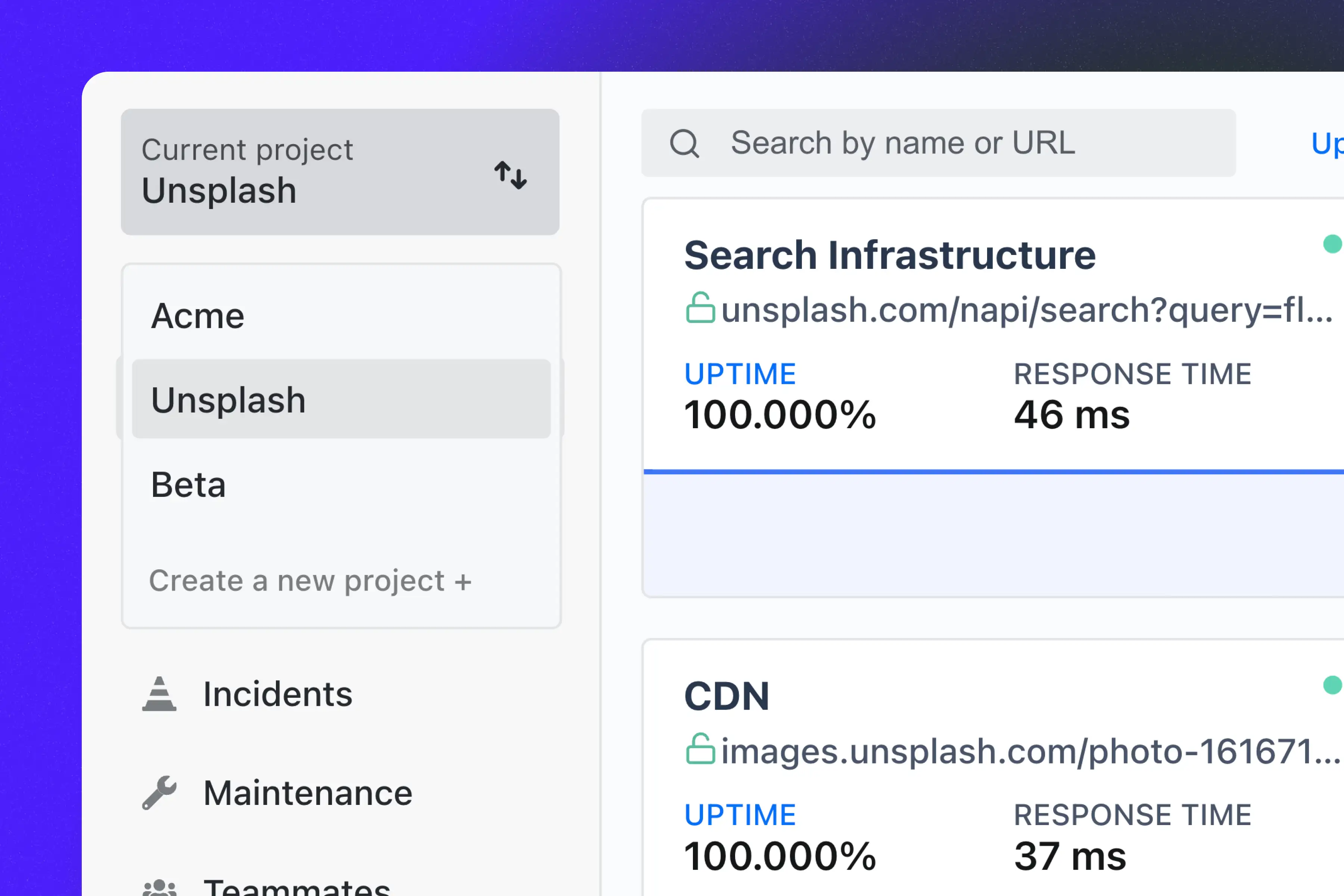Viewport: 1344px width, 896px height.
Task: Click the up-down arrows on project switcher
Action: click(x=510, y=175)
